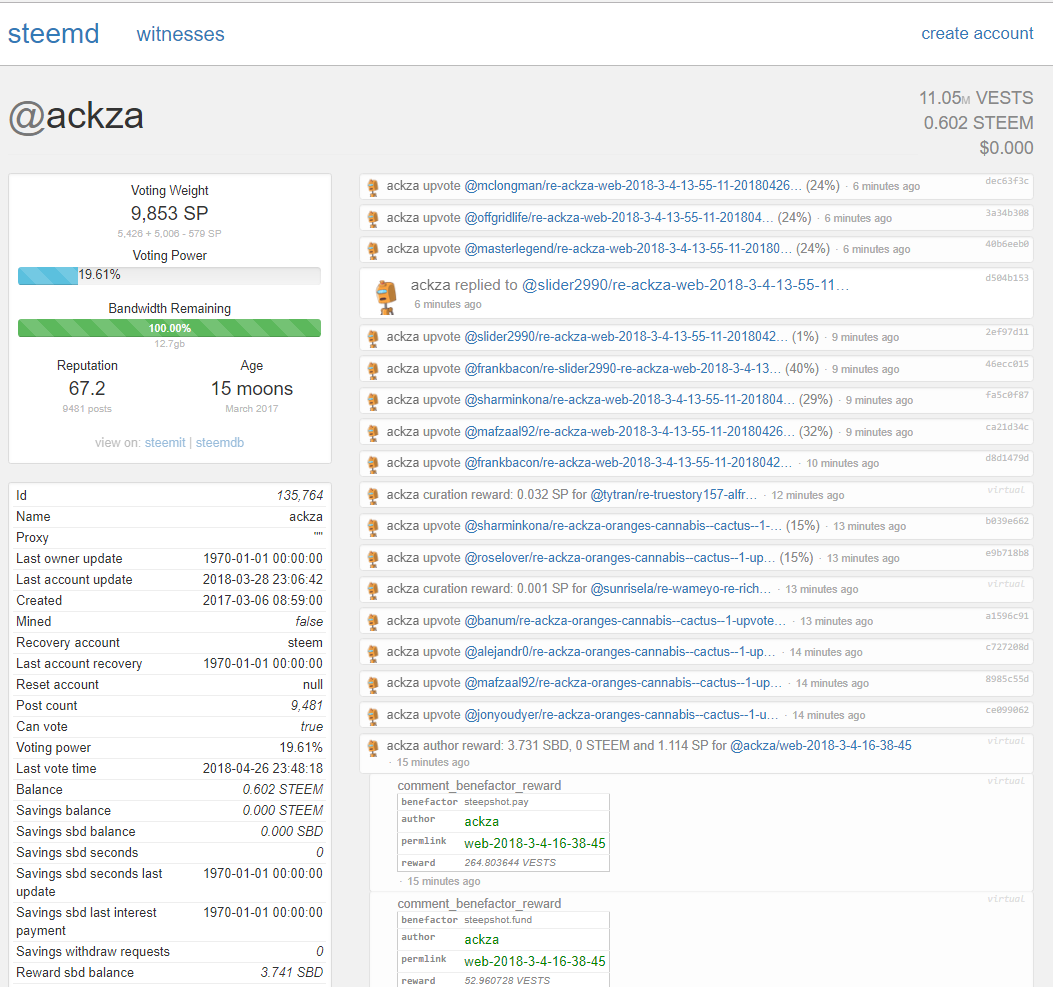Go to the witnesses page
The width and height of the screenshot is (1053, 987).
coord(181,34)
